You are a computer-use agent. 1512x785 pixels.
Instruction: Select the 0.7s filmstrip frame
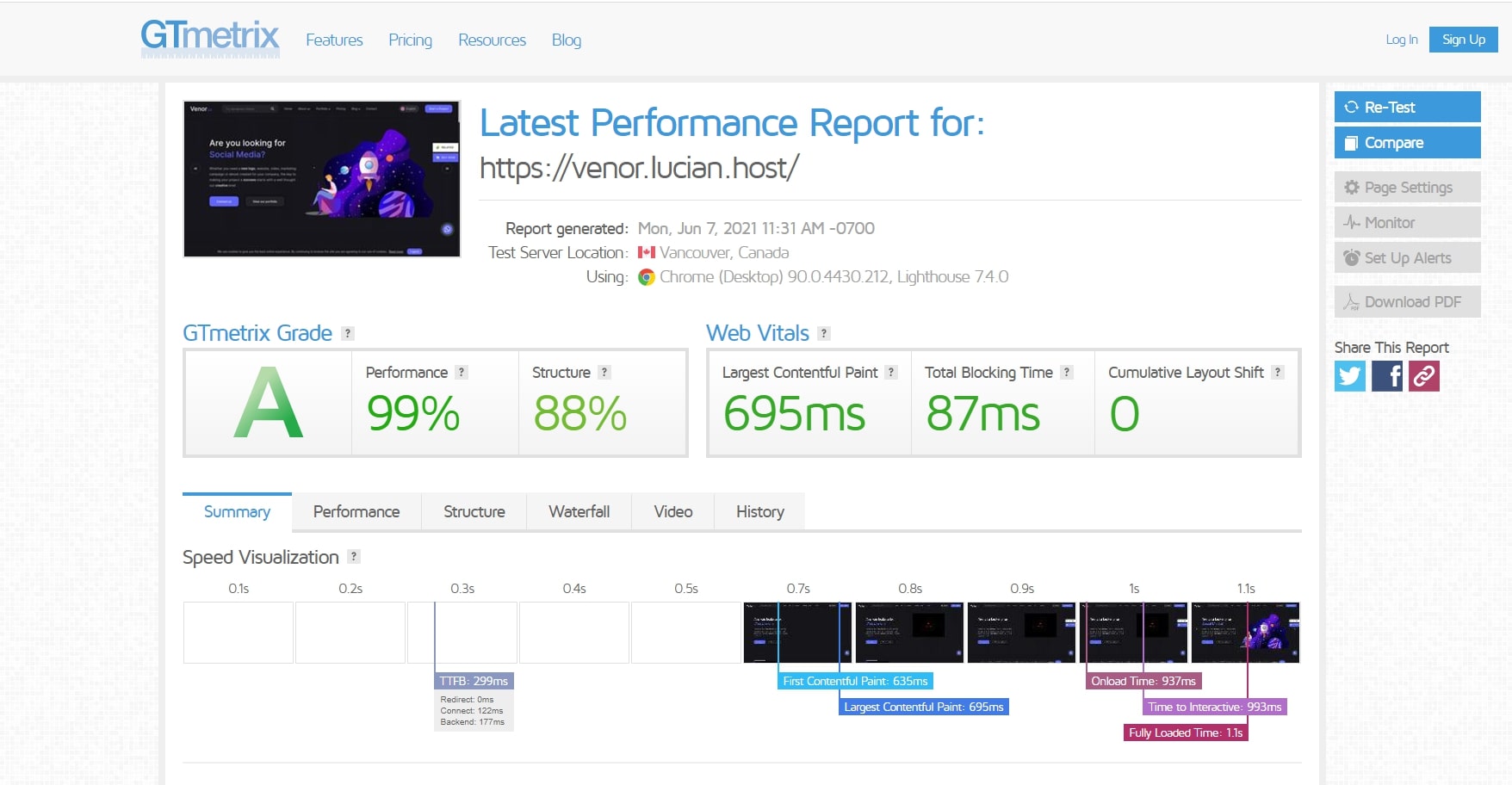click(x=797, y=633)
